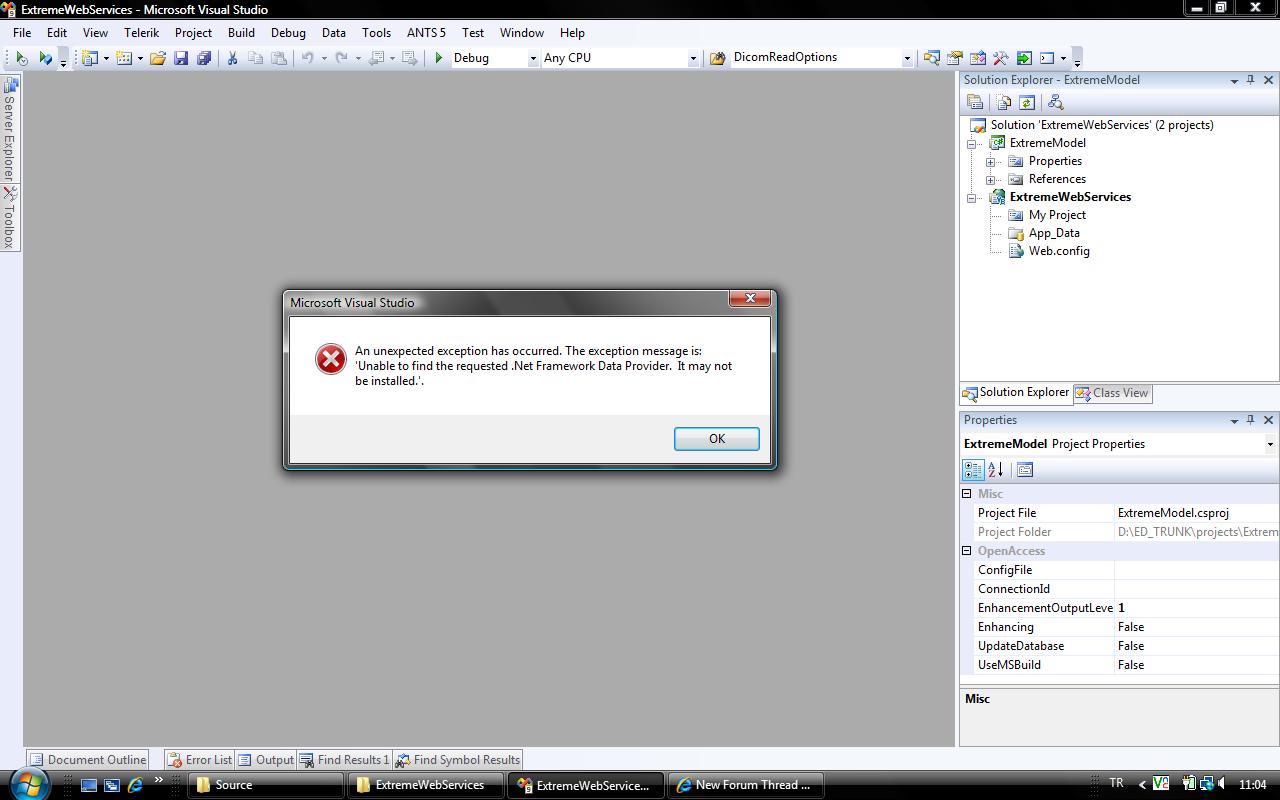Click the Properties icon in Solution Explorer
Viewport: 1280px width, 800px height.
975,102
